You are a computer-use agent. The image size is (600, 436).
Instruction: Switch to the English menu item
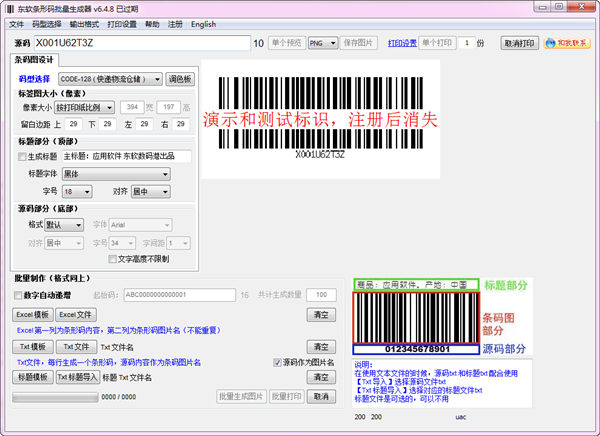203,24
